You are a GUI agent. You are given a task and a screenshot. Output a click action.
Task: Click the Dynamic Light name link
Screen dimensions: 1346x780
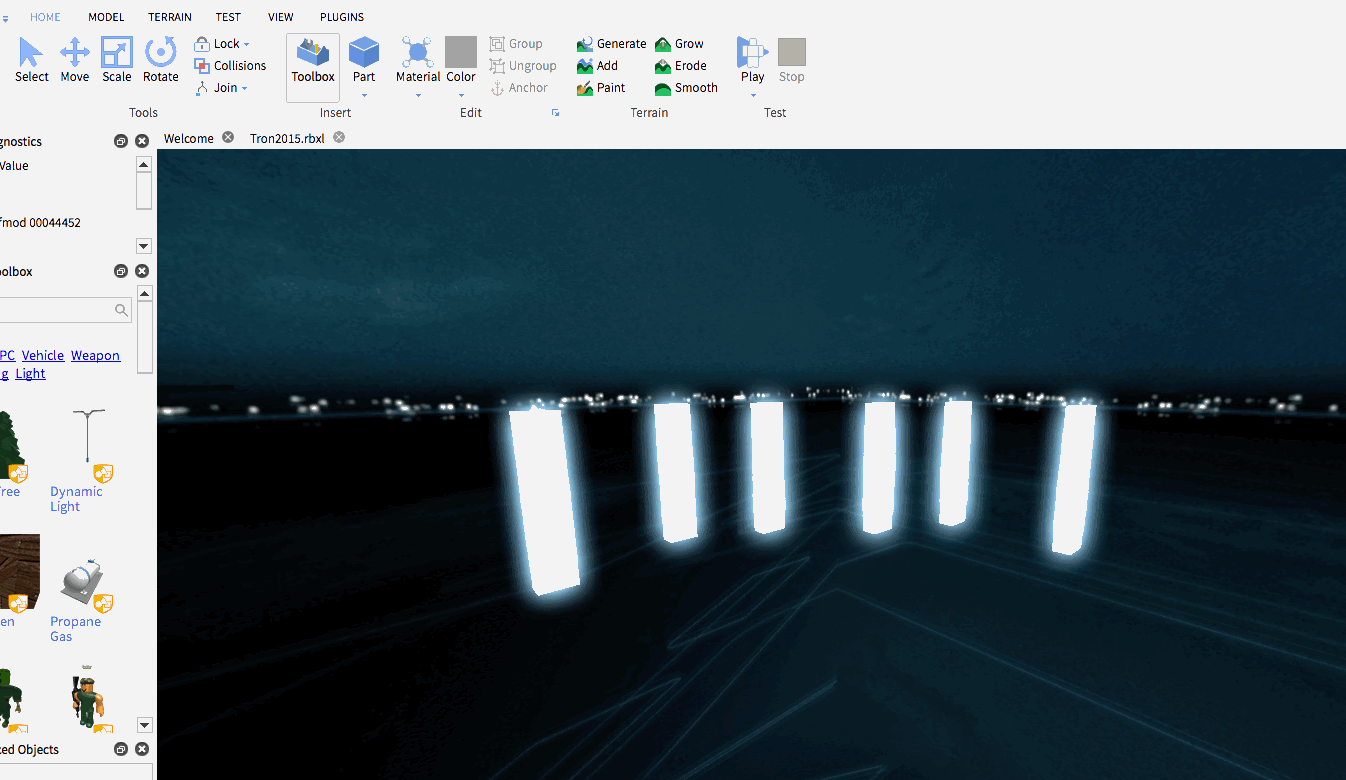pos(76,499)
